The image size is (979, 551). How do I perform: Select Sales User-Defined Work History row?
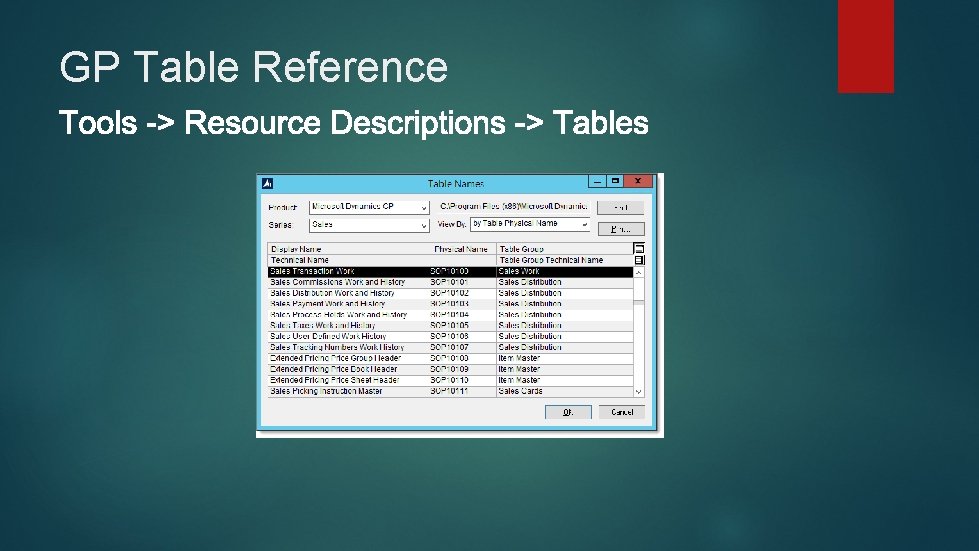coord(450,336)
